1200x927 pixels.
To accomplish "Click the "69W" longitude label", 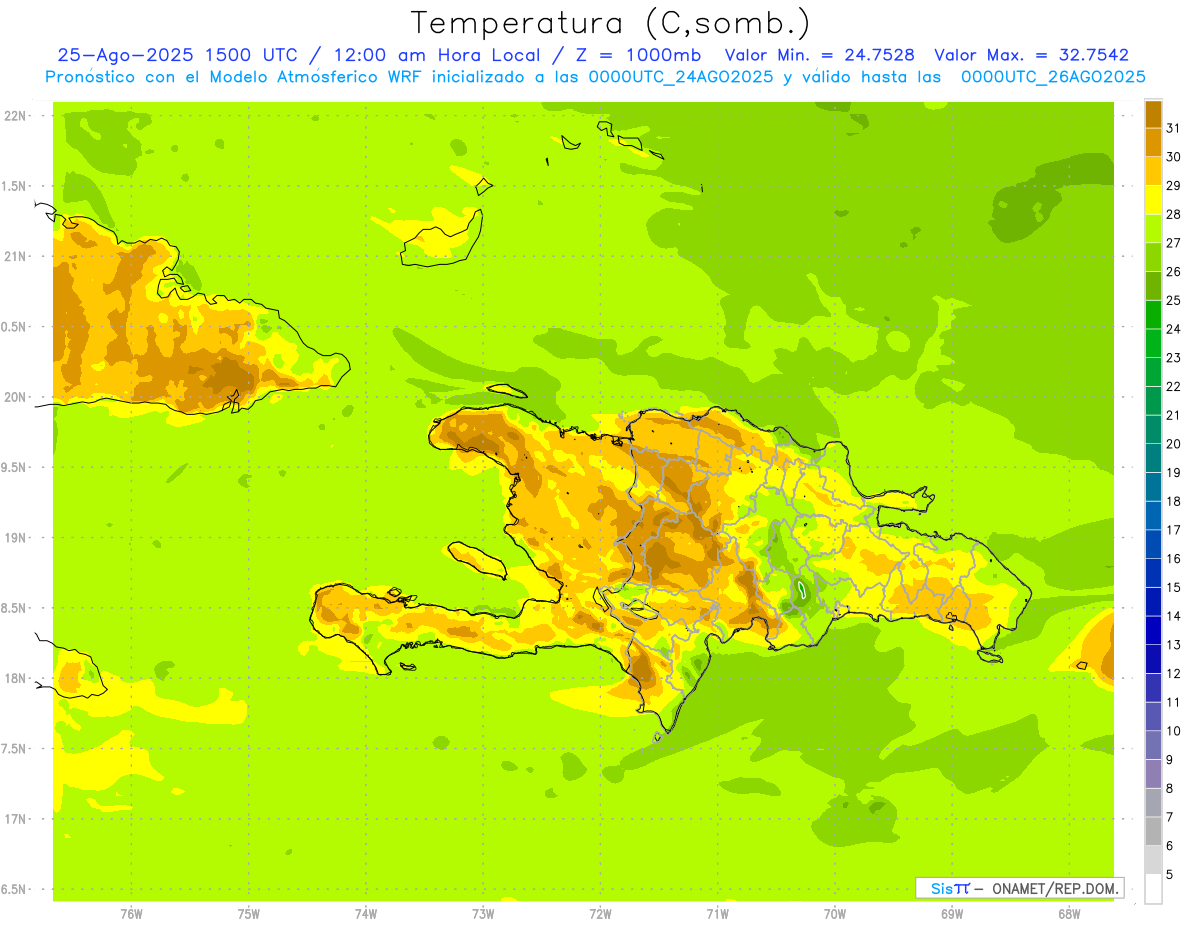I will coord(952,913).
